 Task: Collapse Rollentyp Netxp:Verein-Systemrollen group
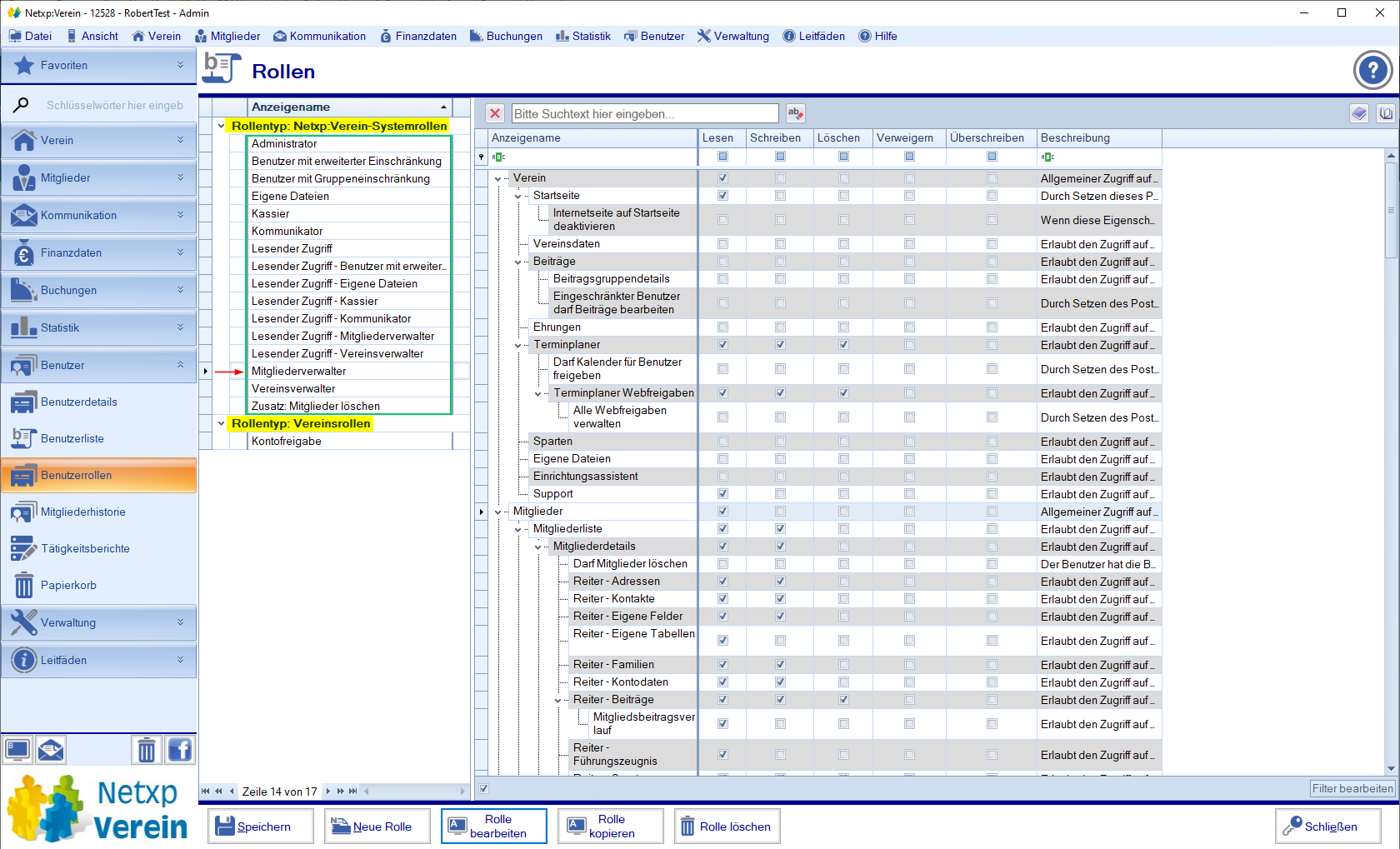221,127
